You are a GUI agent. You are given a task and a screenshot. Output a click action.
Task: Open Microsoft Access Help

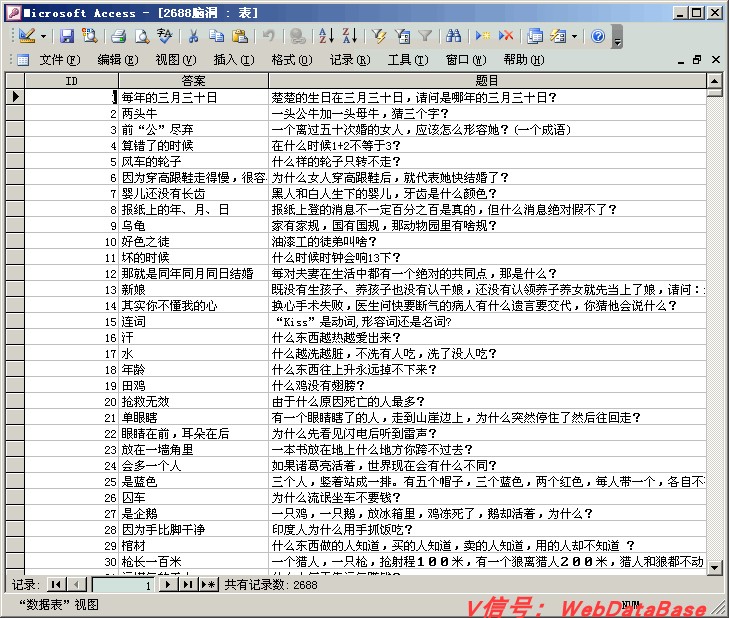point(598,36)
